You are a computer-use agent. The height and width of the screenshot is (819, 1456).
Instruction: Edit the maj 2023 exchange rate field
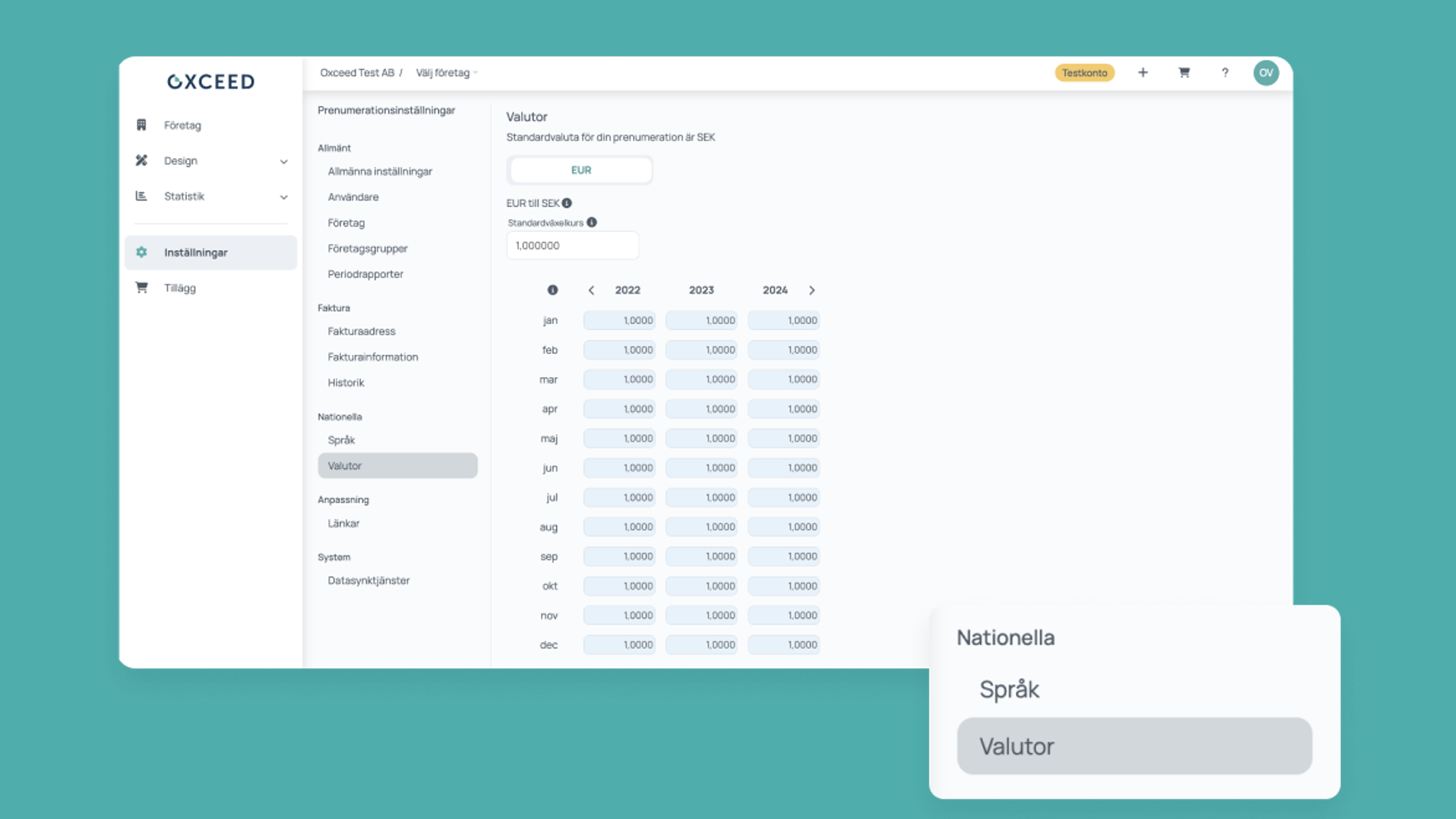point(702,438)
